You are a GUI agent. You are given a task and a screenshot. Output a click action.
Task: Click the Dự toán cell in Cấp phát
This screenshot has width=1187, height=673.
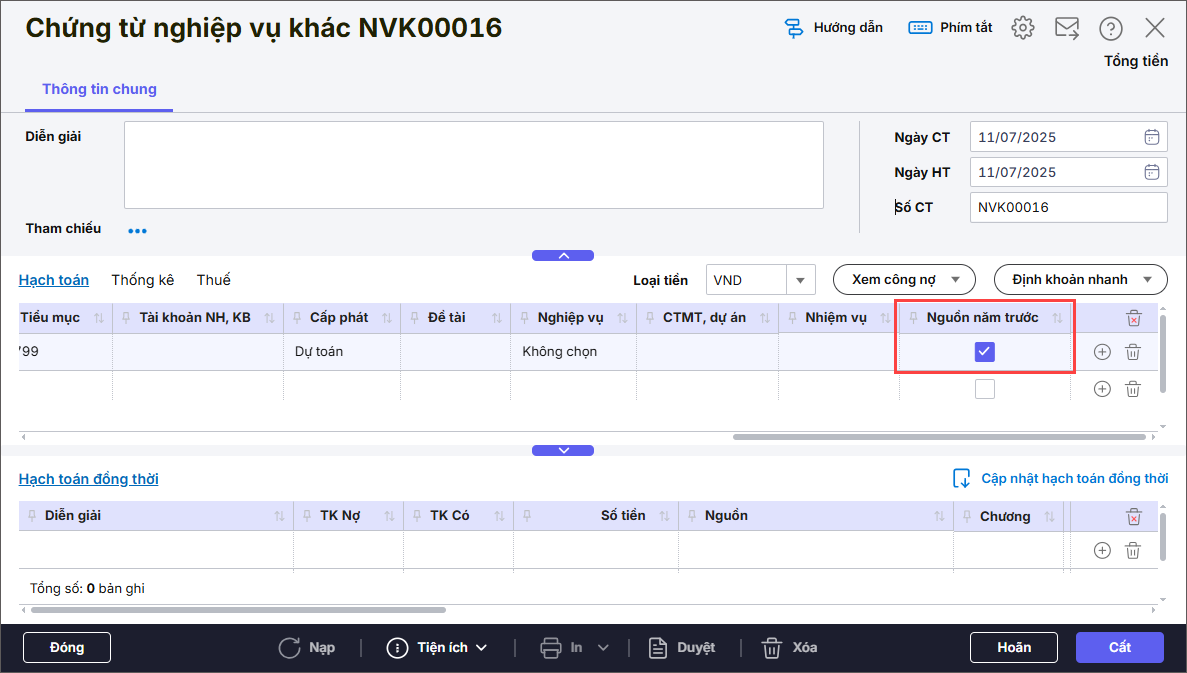tap(341, 352)
